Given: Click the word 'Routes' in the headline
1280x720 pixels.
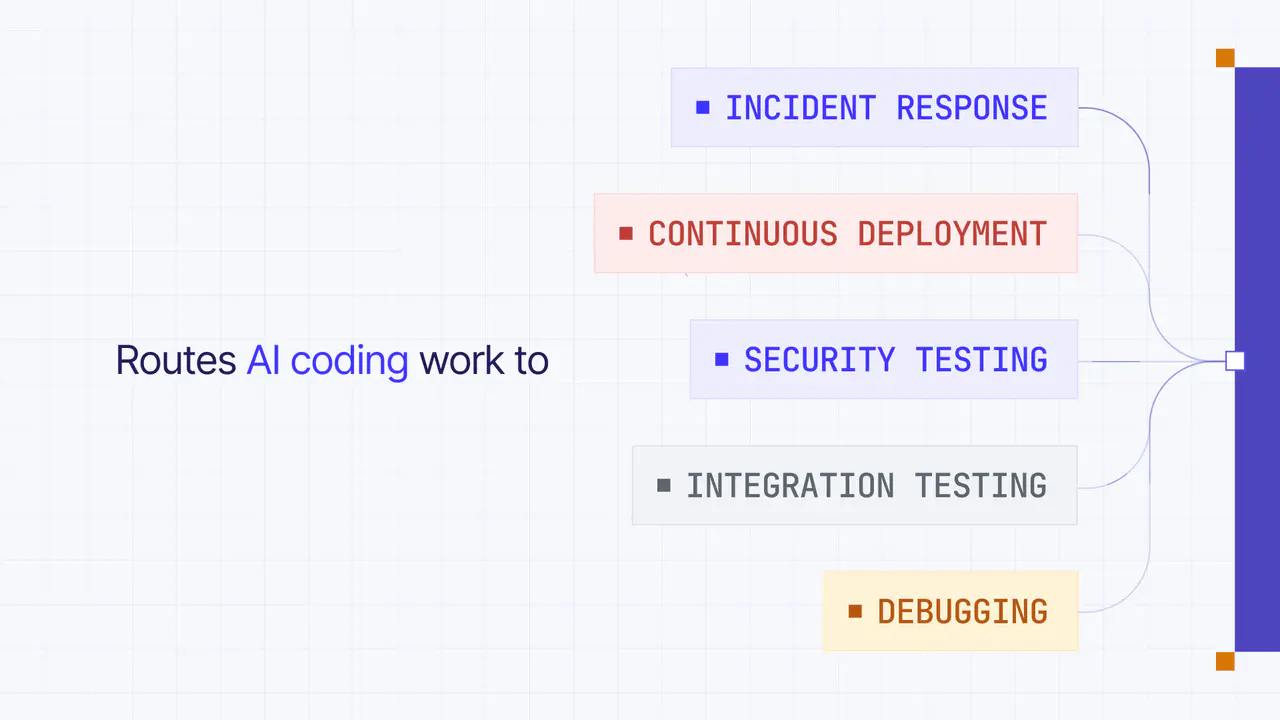Looking at the screenshot, I should pos(176,361).
